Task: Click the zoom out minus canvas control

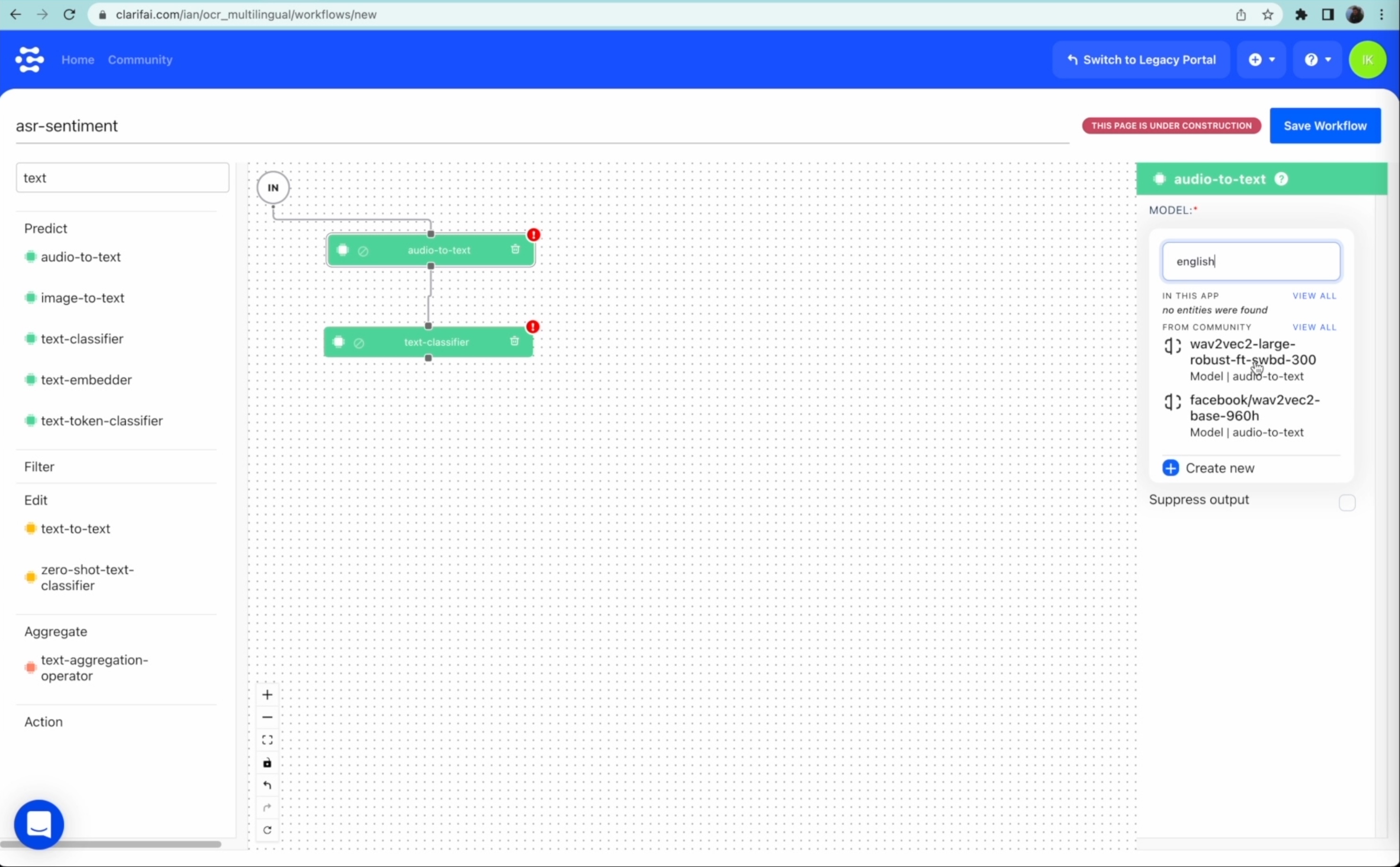Action: (x=267, y=717)
